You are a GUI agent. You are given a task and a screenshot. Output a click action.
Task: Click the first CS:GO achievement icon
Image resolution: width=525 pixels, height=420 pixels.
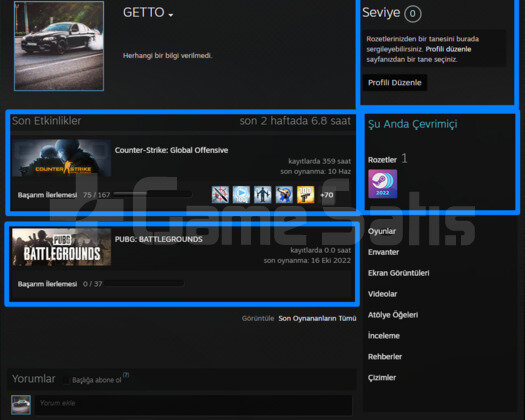point(220,195)
